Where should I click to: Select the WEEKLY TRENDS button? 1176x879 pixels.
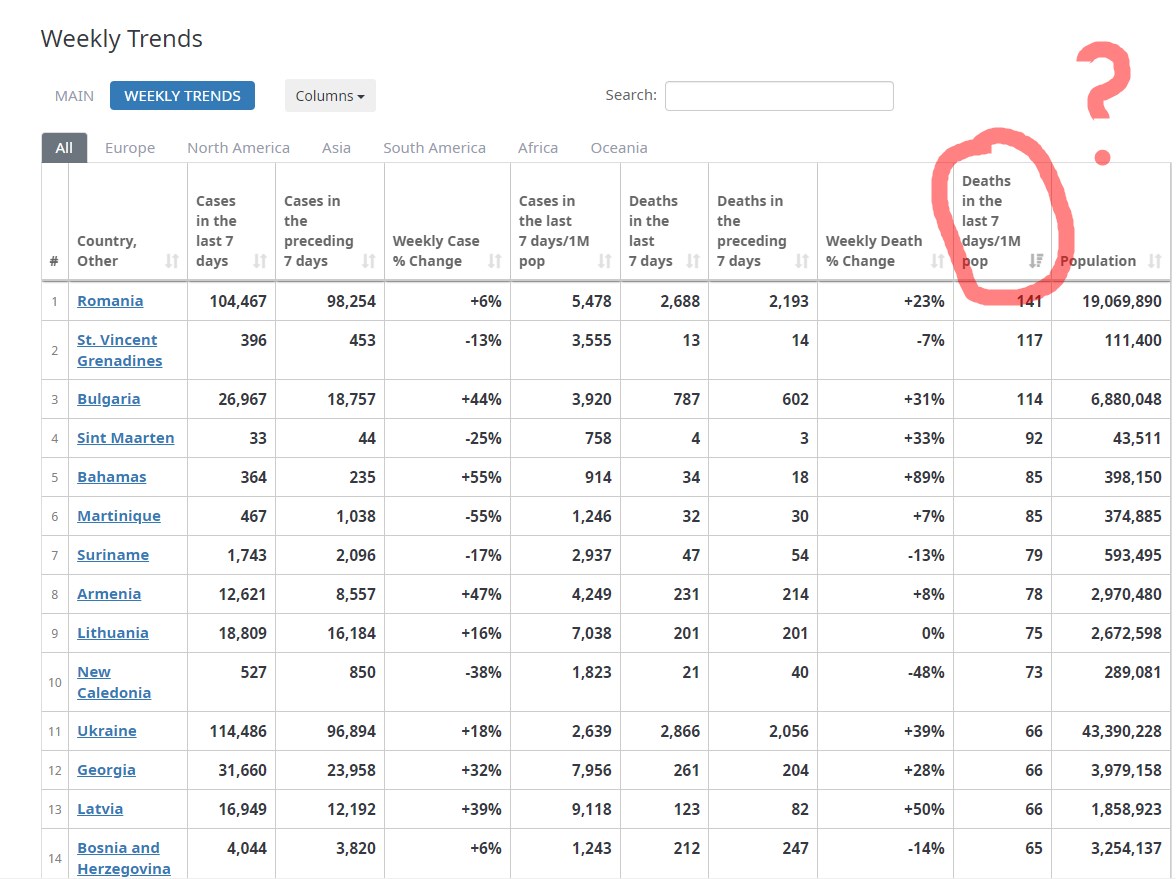coord(182,96)
